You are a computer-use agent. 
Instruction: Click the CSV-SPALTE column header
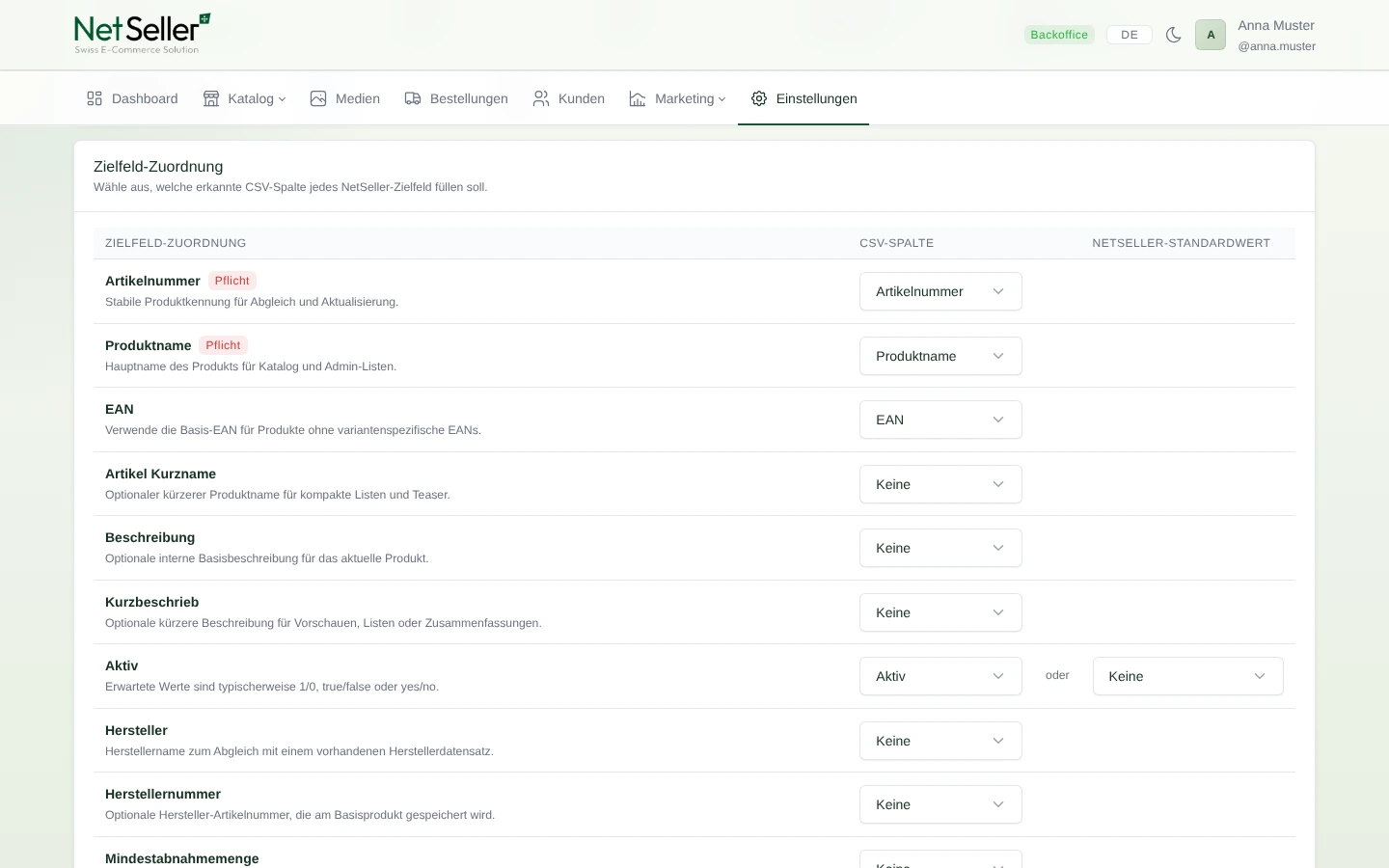click(896, 243)
